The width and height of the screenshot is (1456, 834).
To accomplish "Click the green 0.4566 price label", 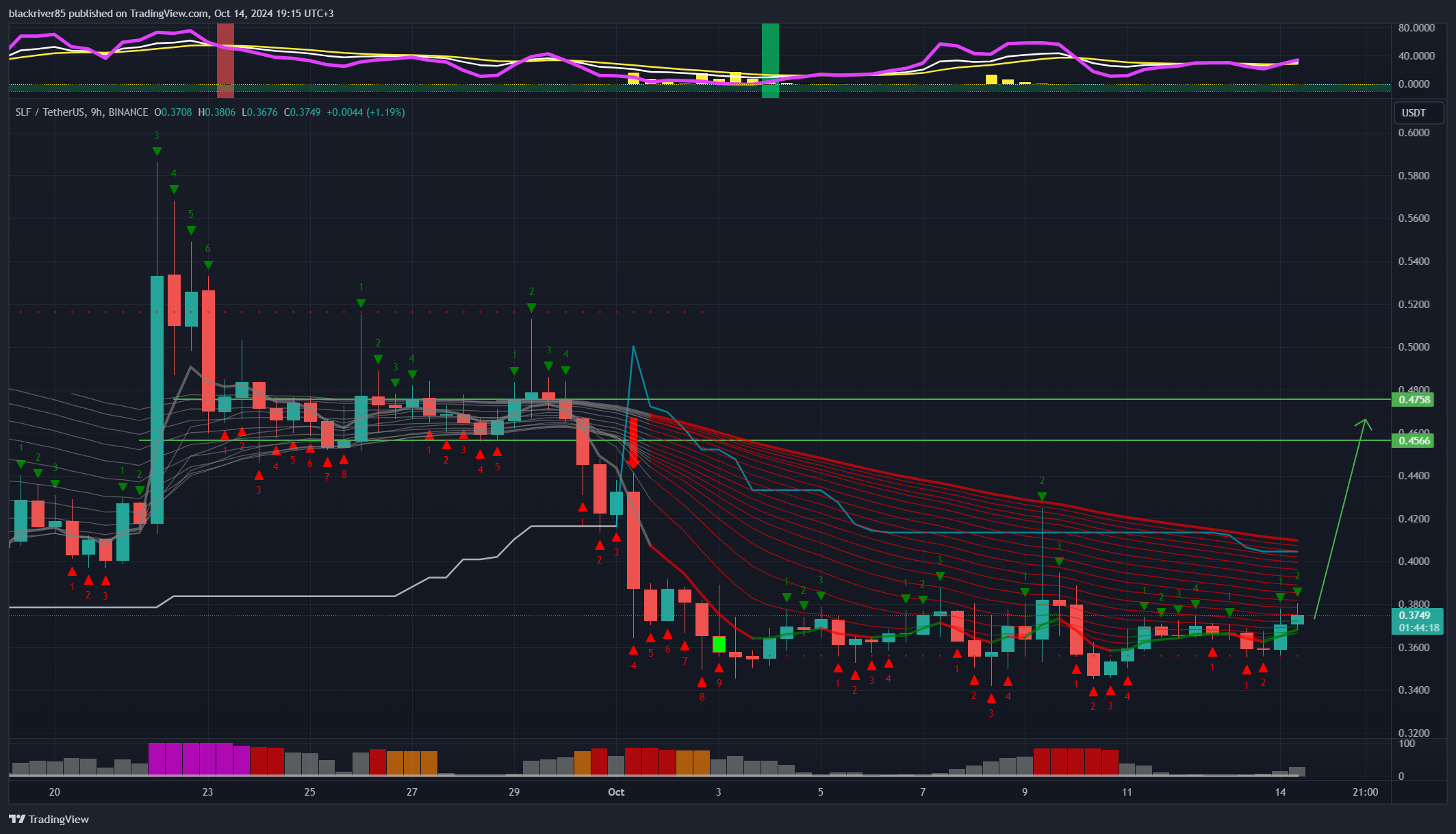I will pyautogui.click(x=1413, y=441).
